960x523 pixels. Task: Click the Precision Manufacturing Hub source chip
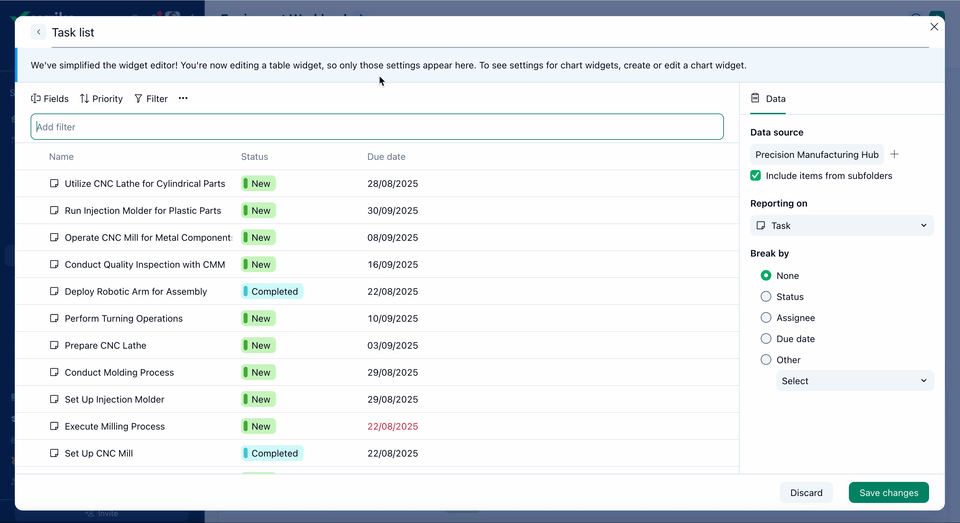(816, 155)
